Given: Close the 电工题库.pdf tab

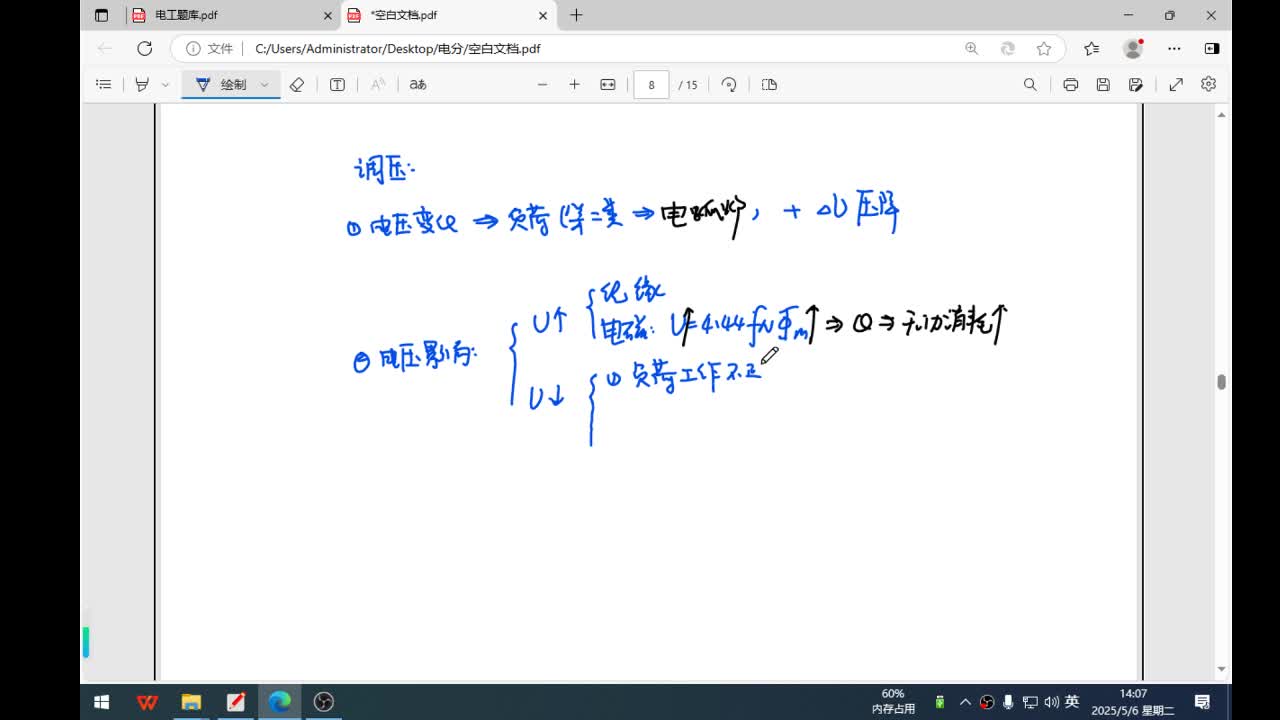Looking at the screenshot, I should click(327, 15).
